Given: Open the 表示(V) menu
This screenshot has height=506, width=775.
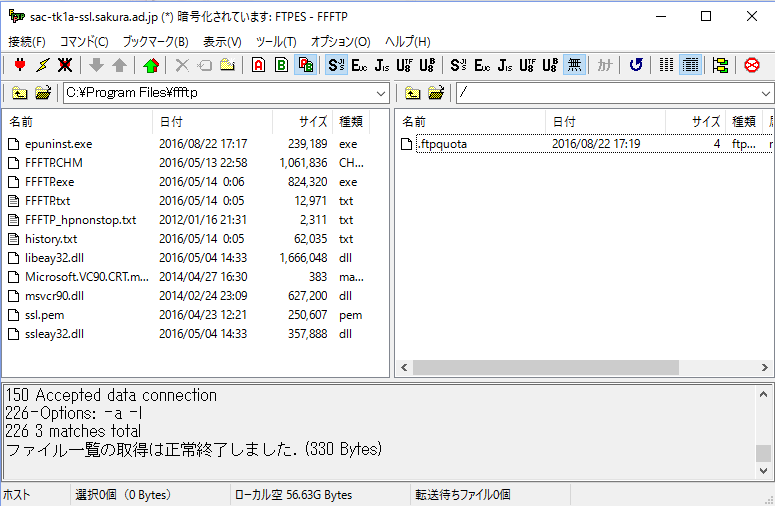Looking at the screenshot, I should click(222, 42).
